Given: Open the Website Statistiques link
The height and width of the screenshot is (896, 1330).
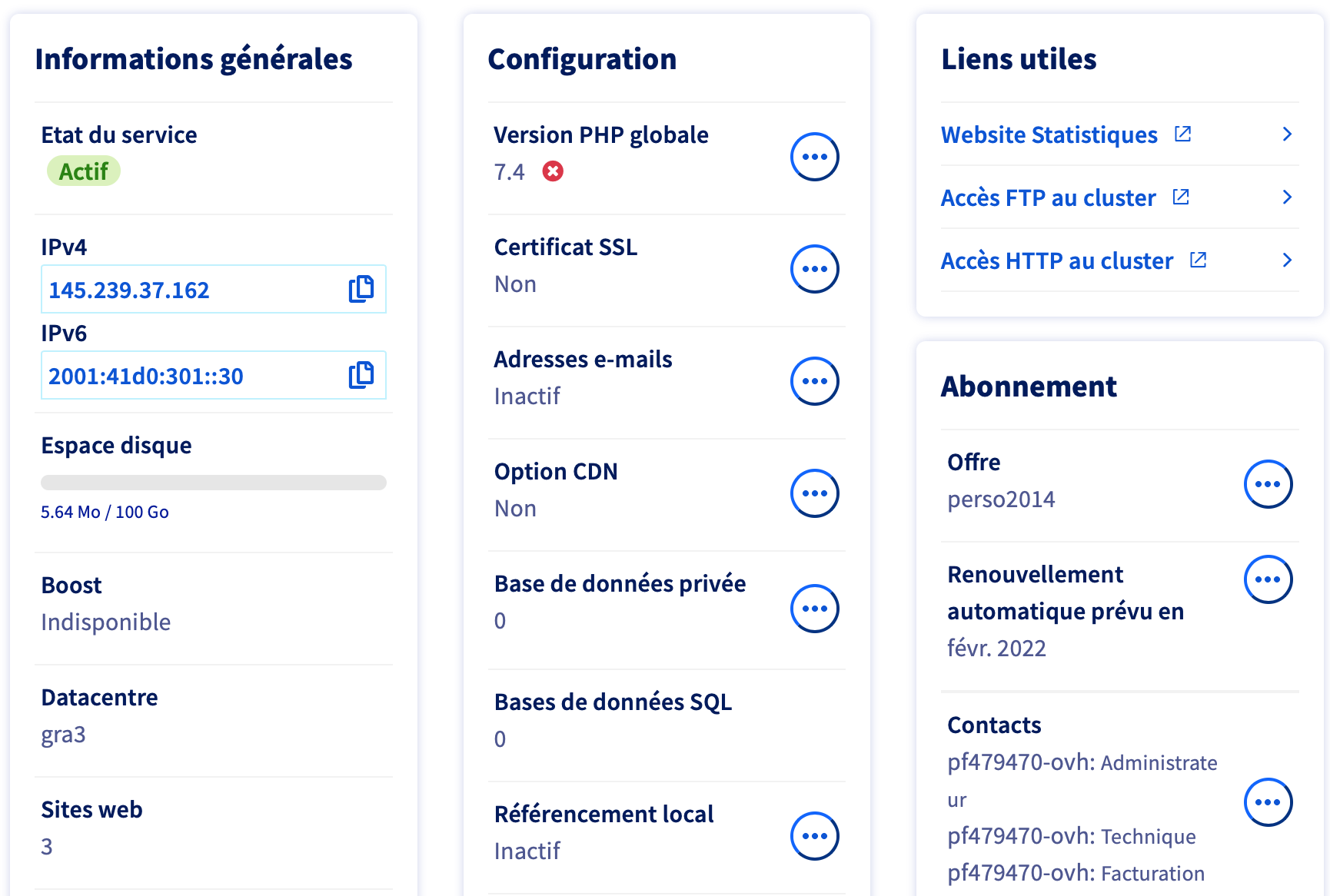Looking at the screenshot, I should [1049, 135].
